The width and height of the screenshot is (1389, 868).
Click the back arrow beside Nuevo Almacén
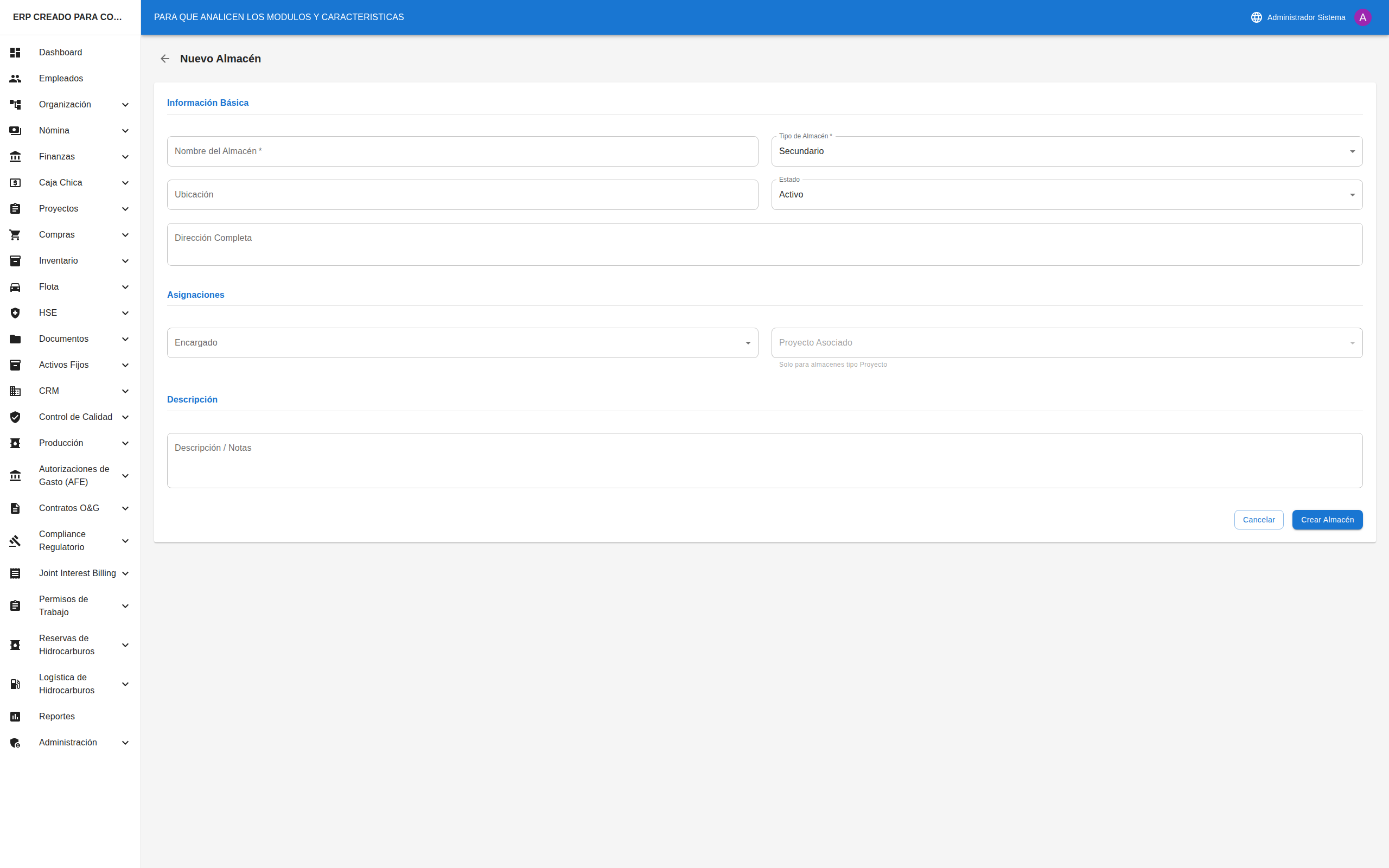(165, 59)
